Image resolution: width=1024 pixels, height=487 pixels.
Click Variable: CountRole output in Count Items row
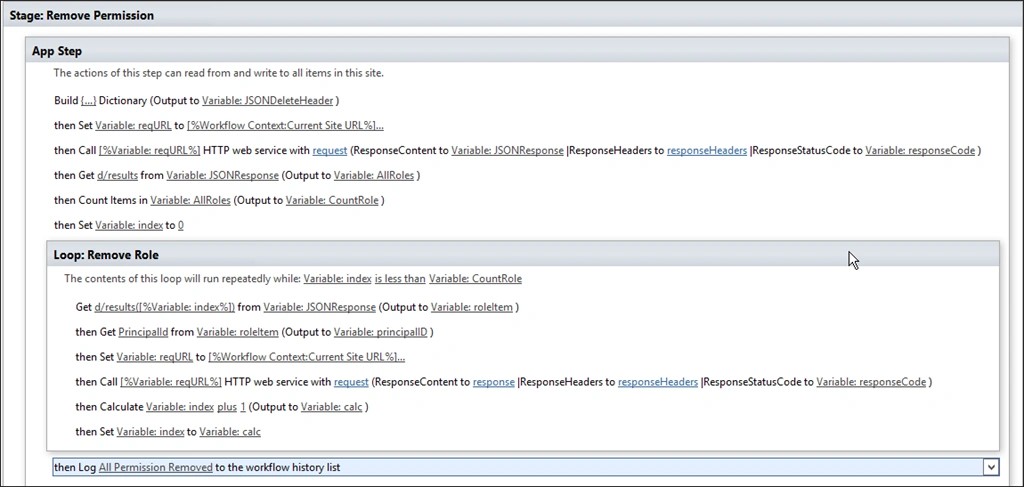click(332, 200)
